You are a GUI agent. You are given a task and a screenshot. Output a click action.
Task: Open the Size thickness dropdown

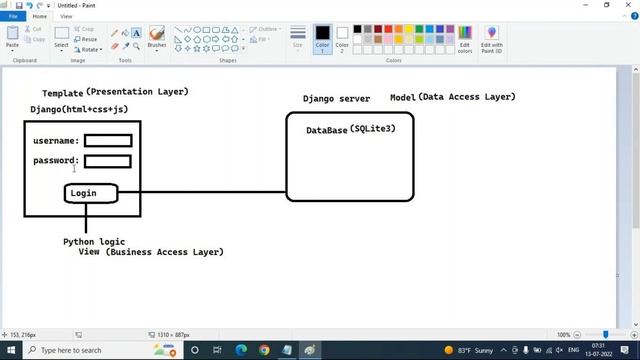pos(298,37)
